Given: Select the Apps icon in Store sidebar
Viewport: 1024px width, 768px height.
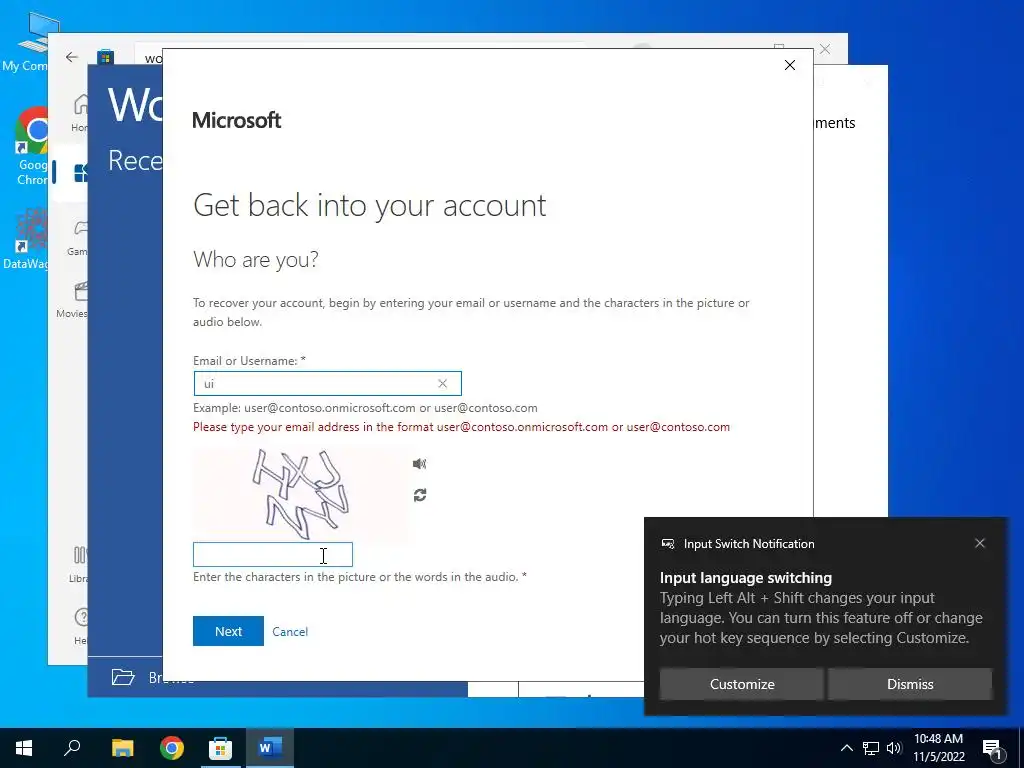Looking at the screenshot, I should (x=80, y=173).
